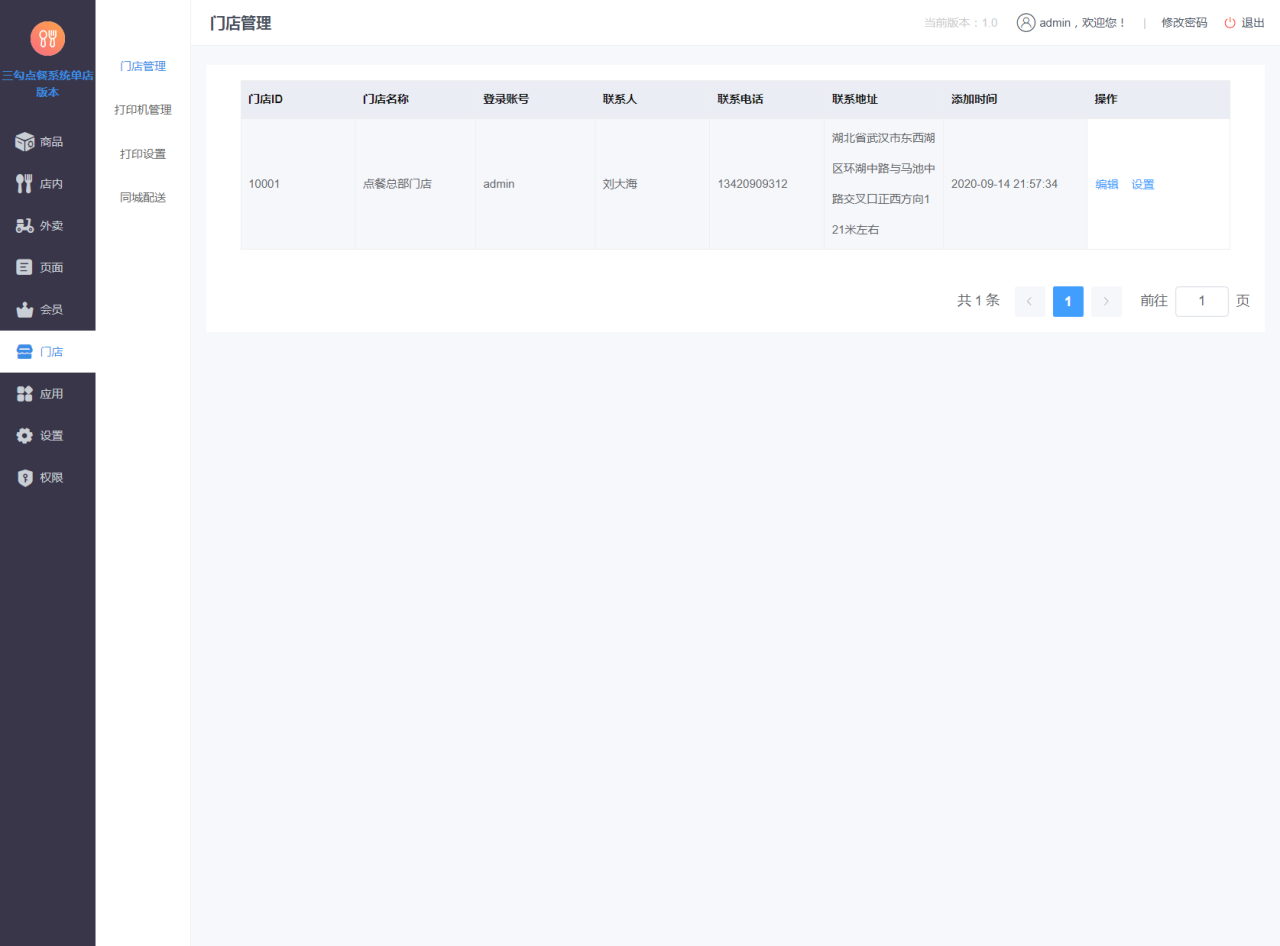Click the 退出 logout power icon

point(1230,23)
